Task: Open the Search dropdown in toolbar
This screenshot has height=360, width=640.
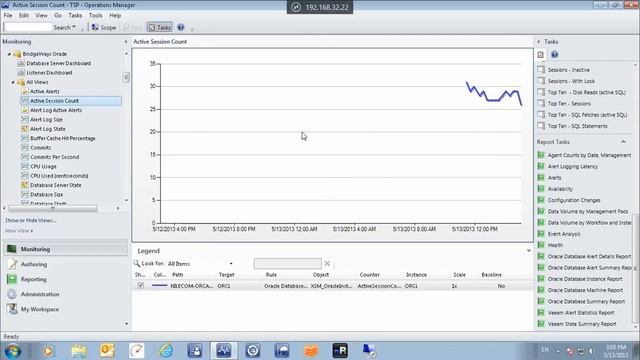Action: [64, 27]
